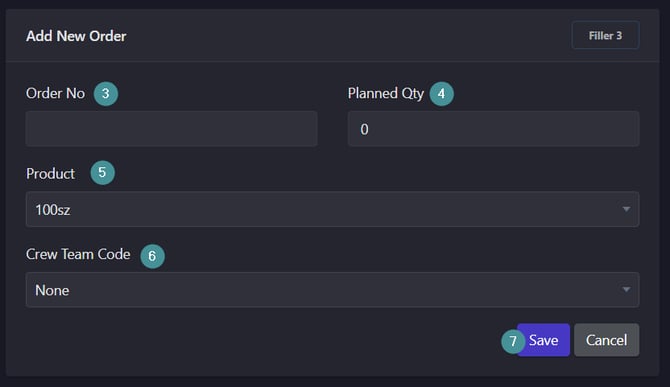This screenshot has width=670, height=387.
Task: Click the number 4 badge beside Planned Qty
Action: coord(441,94)
